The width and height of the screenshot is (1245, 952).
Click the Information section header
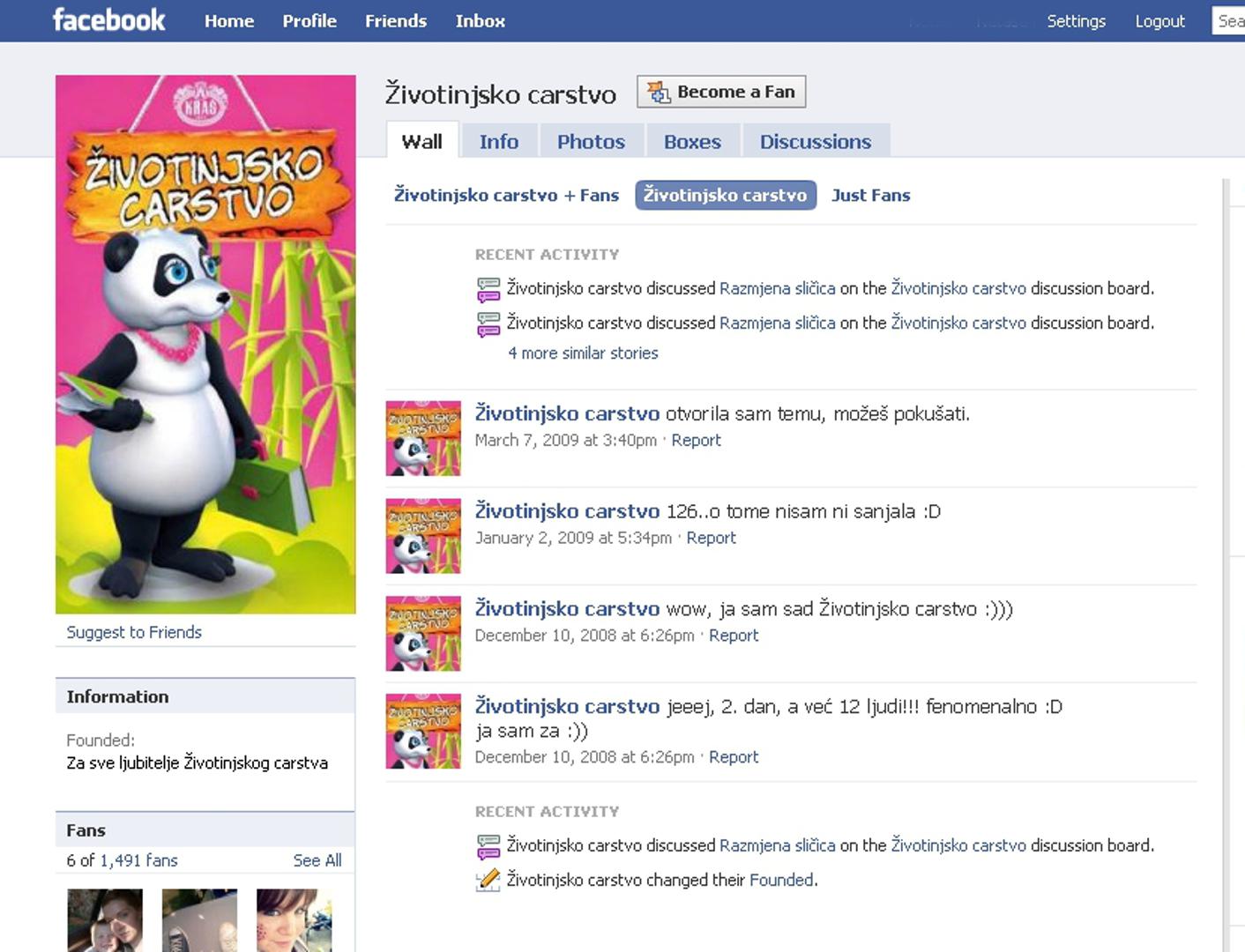(x=205, y=696)
